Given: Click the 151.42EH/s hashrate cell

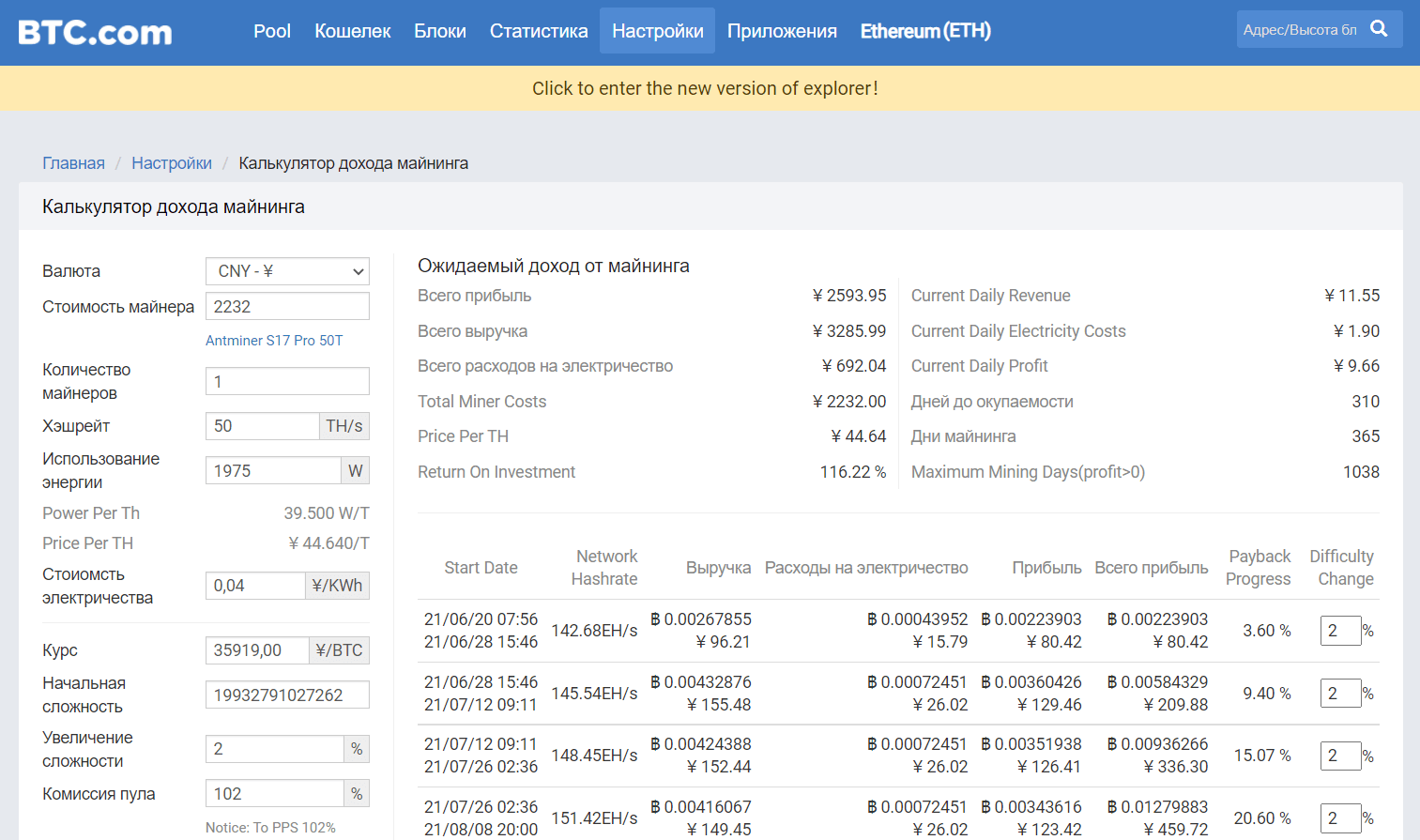Looking at the screenshot, I should click(594, 818).
